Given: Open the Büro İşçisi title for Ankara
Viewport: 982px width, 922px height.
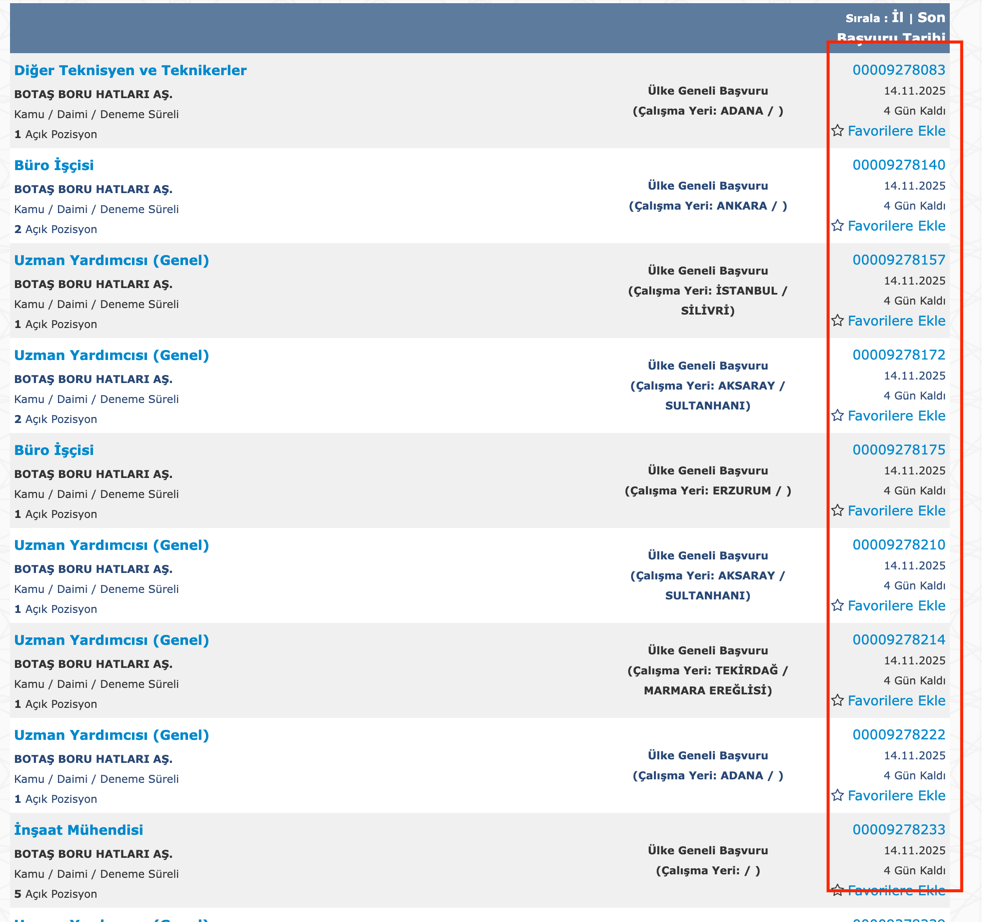Looking at the screenshot, I should pyautogui.click(x=54, y=165).
